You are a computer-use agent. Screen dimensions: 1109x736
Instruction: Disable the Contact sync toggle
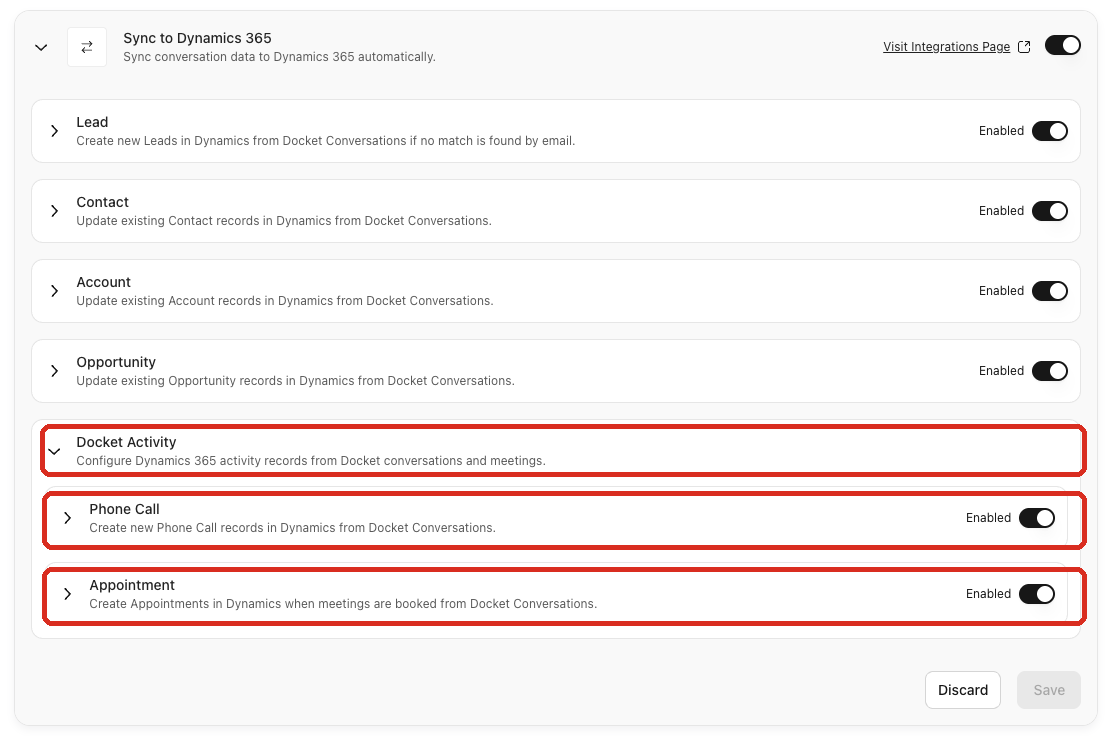point(1050,211)
